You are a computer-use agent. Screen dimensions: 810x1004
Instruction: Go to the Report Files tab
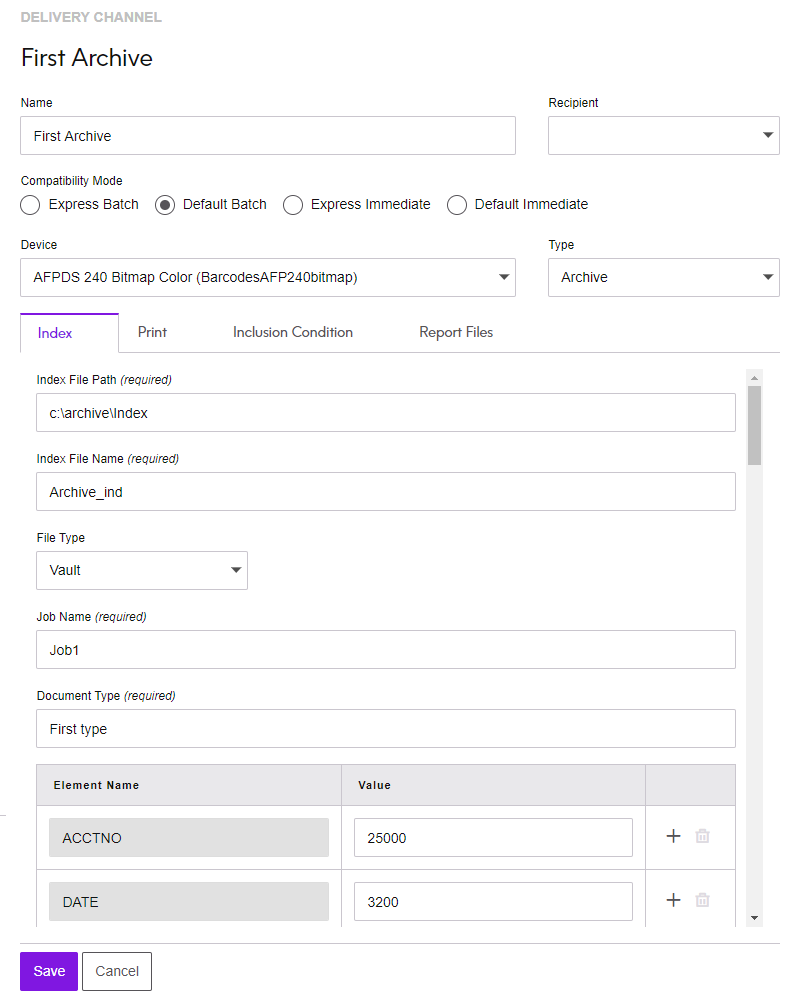click(x=455, y=332)
